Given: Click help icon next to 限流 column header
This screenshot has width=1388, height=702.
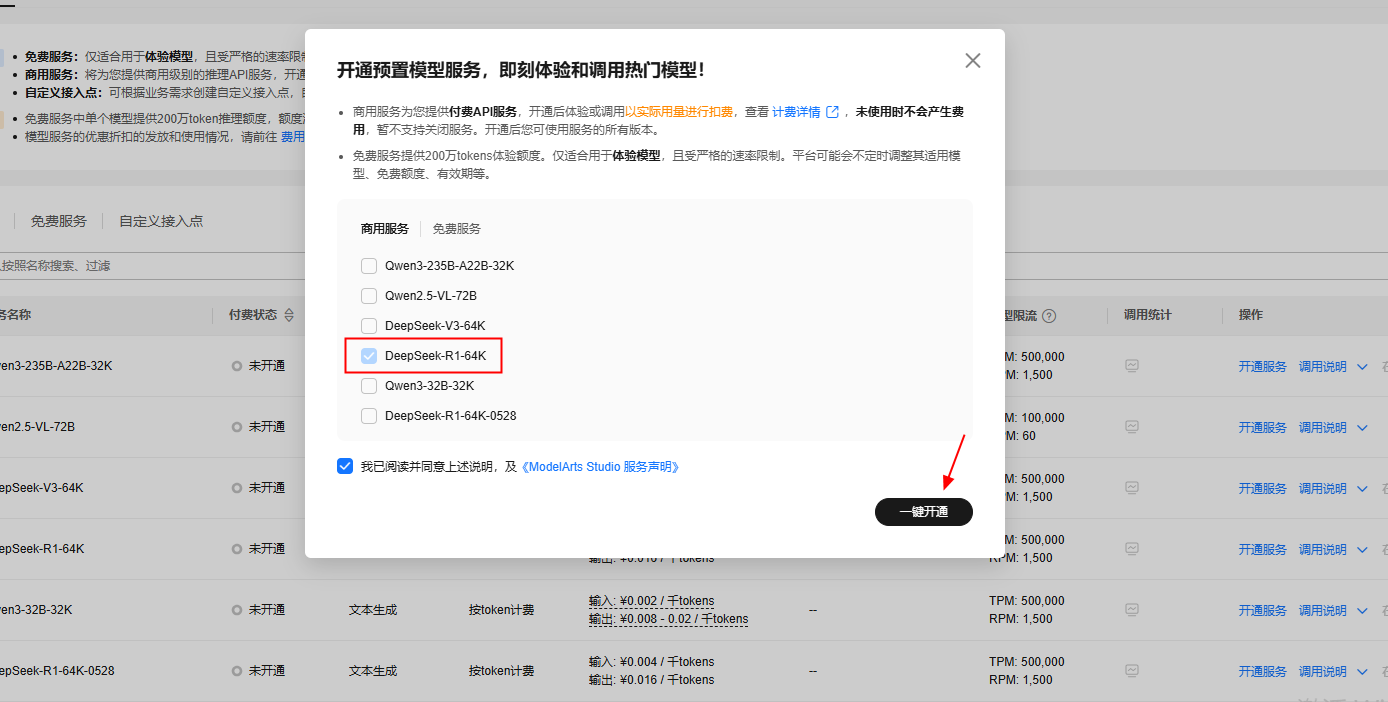Looking at the screenshot, I should coord(1049,316).
